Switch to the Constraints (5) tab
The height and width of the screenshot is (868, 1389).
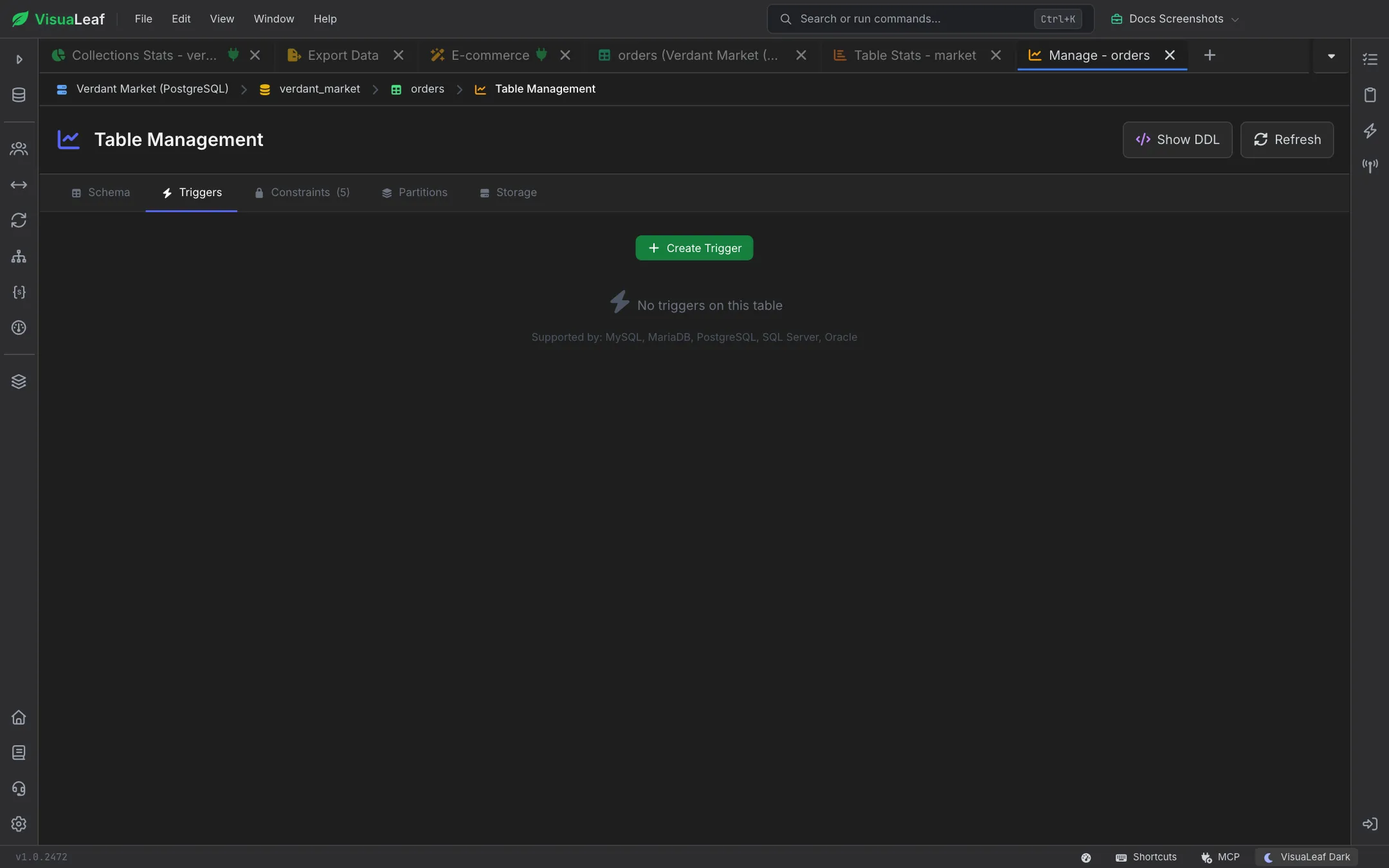tap(302, 192)
